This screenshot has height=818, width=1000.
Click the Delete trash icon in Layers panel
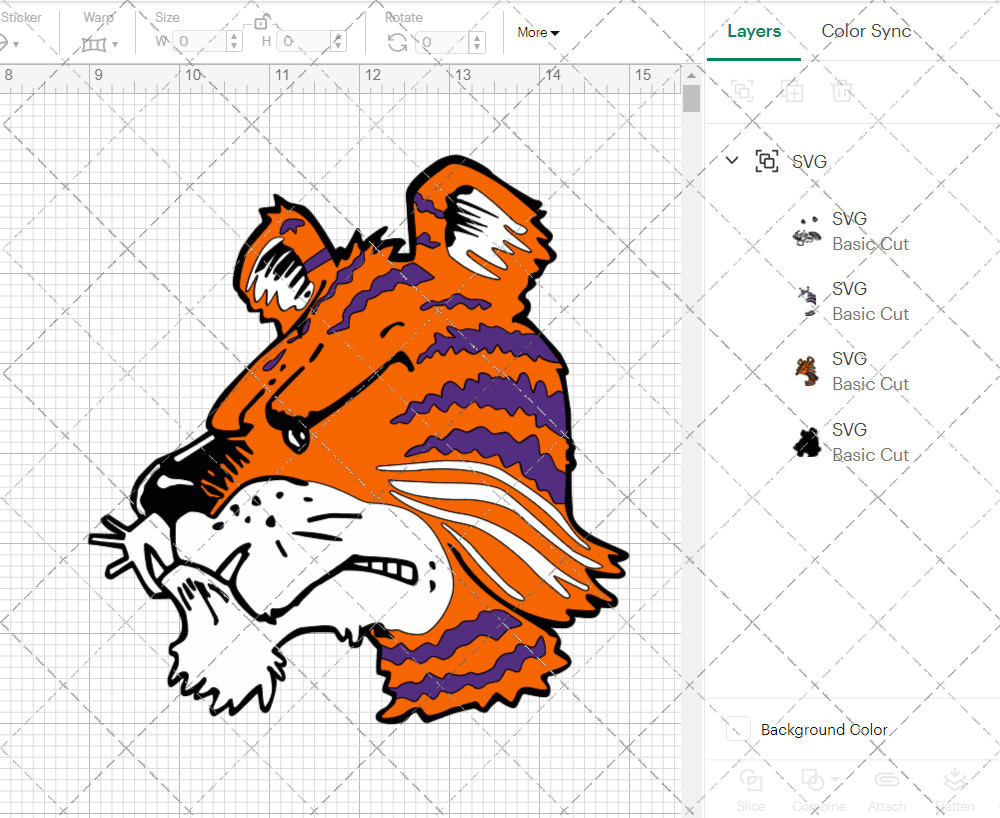[x=842, y=91]
